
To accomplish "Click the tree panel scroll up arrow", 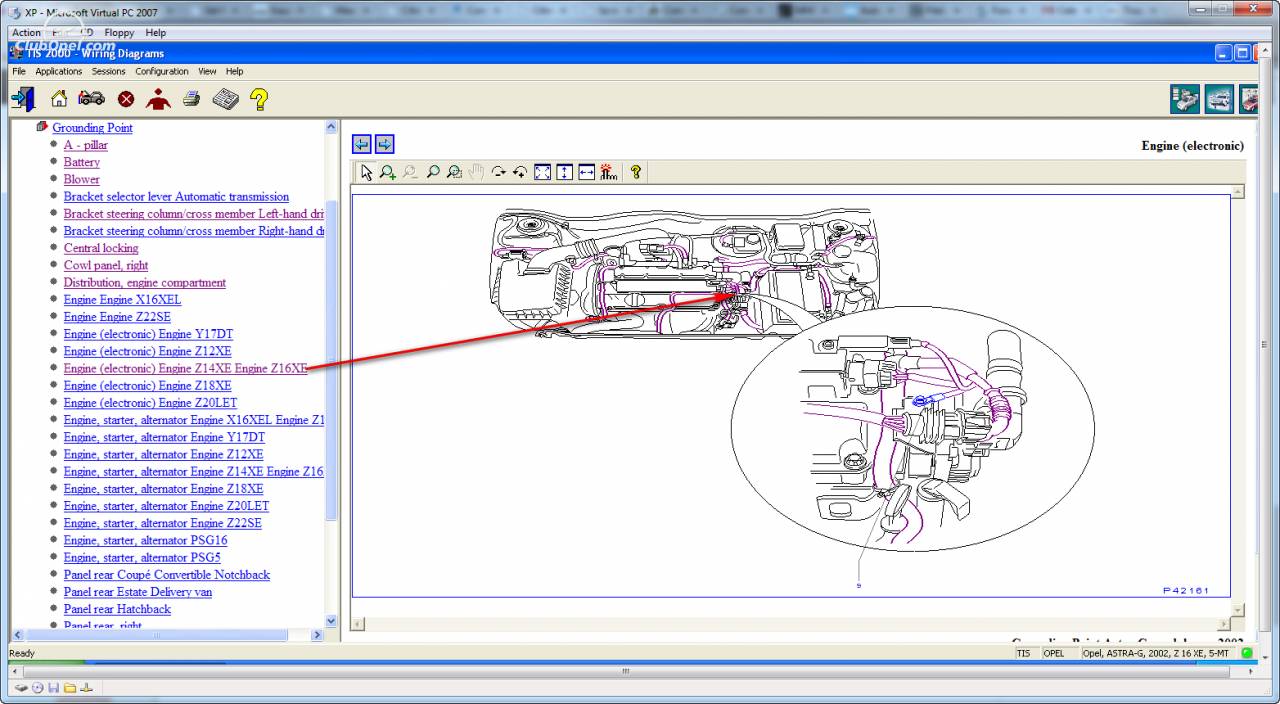I will [x=332, y=127].
